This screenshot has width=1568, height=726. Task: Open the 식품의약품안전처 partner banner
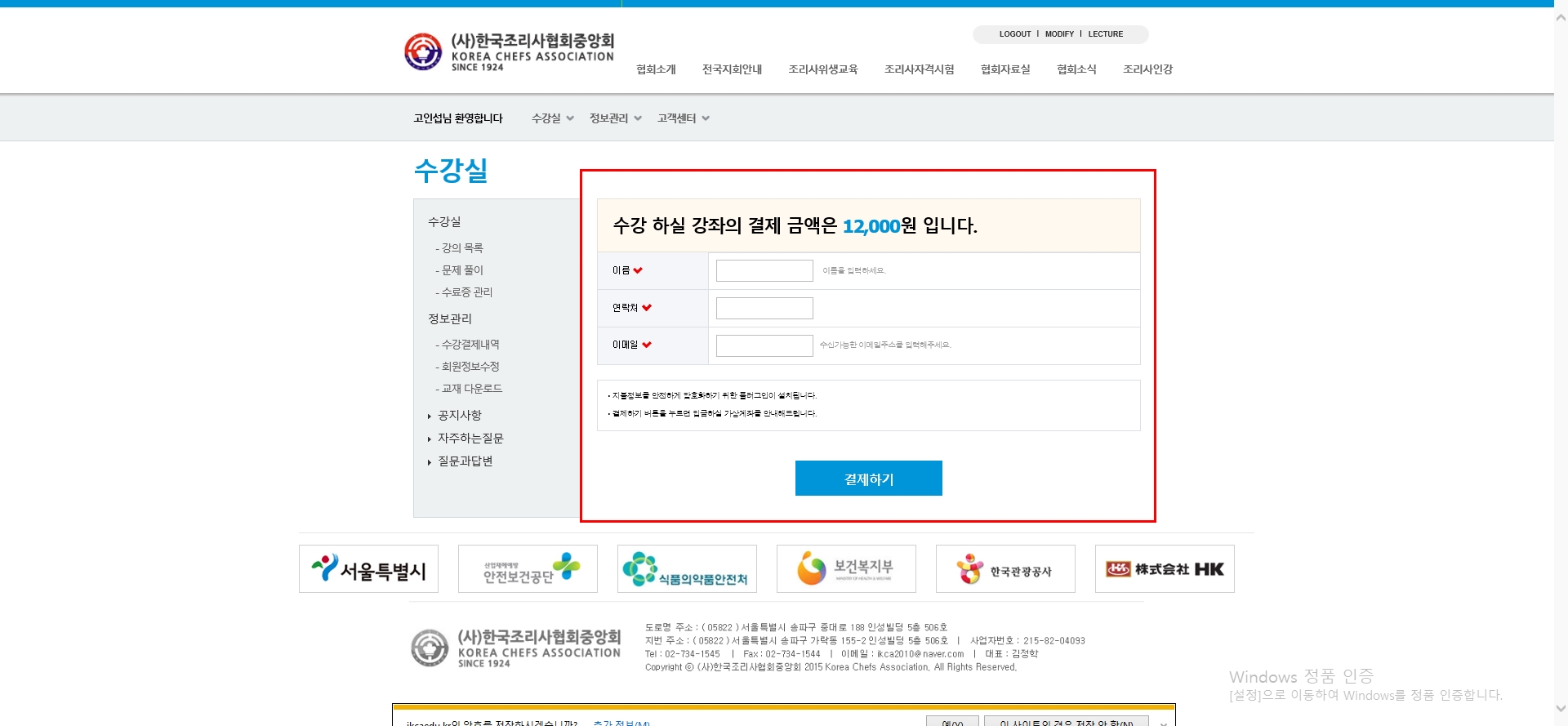point(687,569)
